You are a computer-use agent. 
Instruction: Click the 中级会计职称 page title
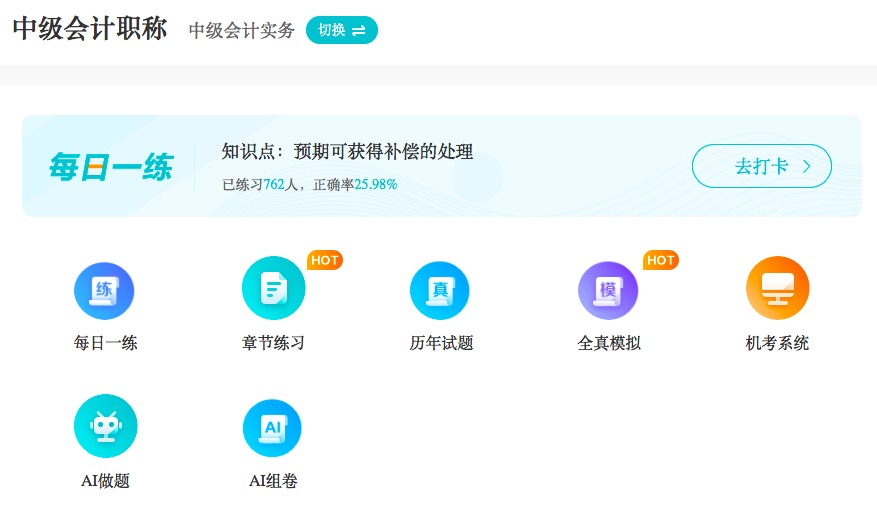click(89, 28)
